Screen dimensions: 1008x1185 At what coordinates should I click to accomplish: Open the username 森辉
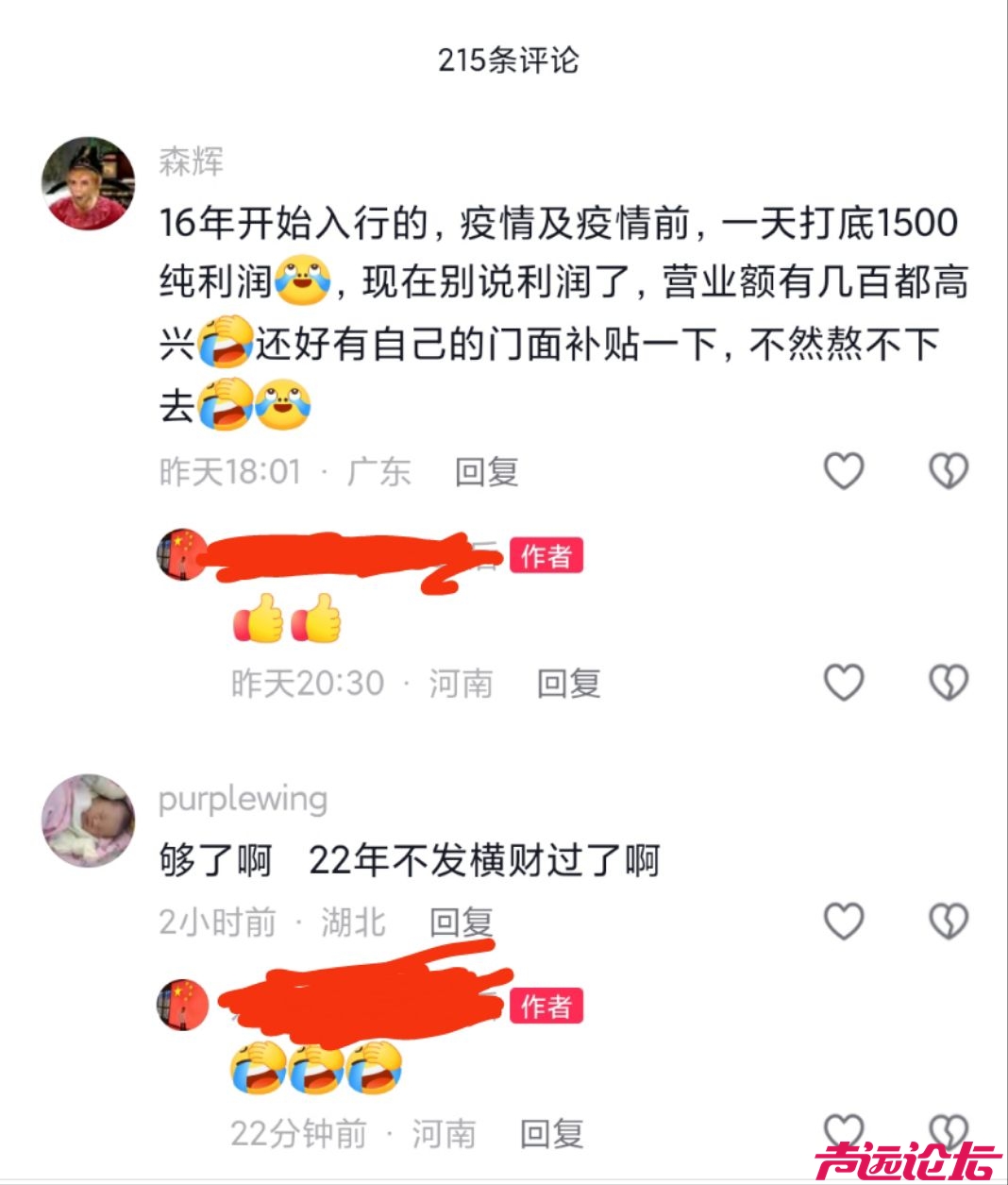click(x=192, y=161)
